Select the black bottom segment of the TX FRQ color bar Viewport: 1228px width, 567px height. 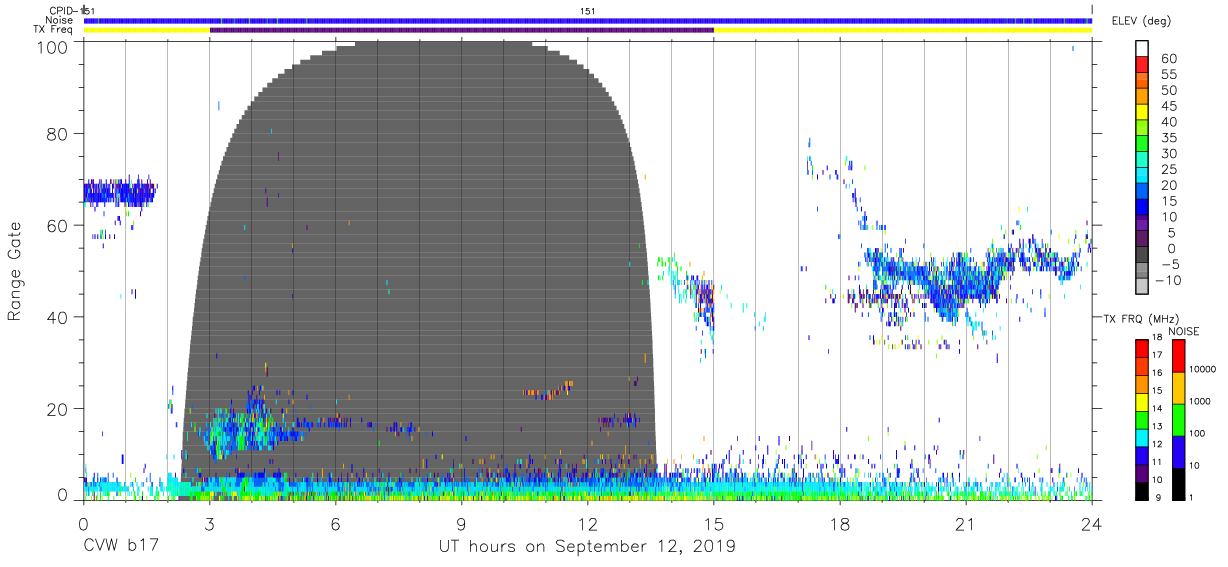tap(1141, 491)
